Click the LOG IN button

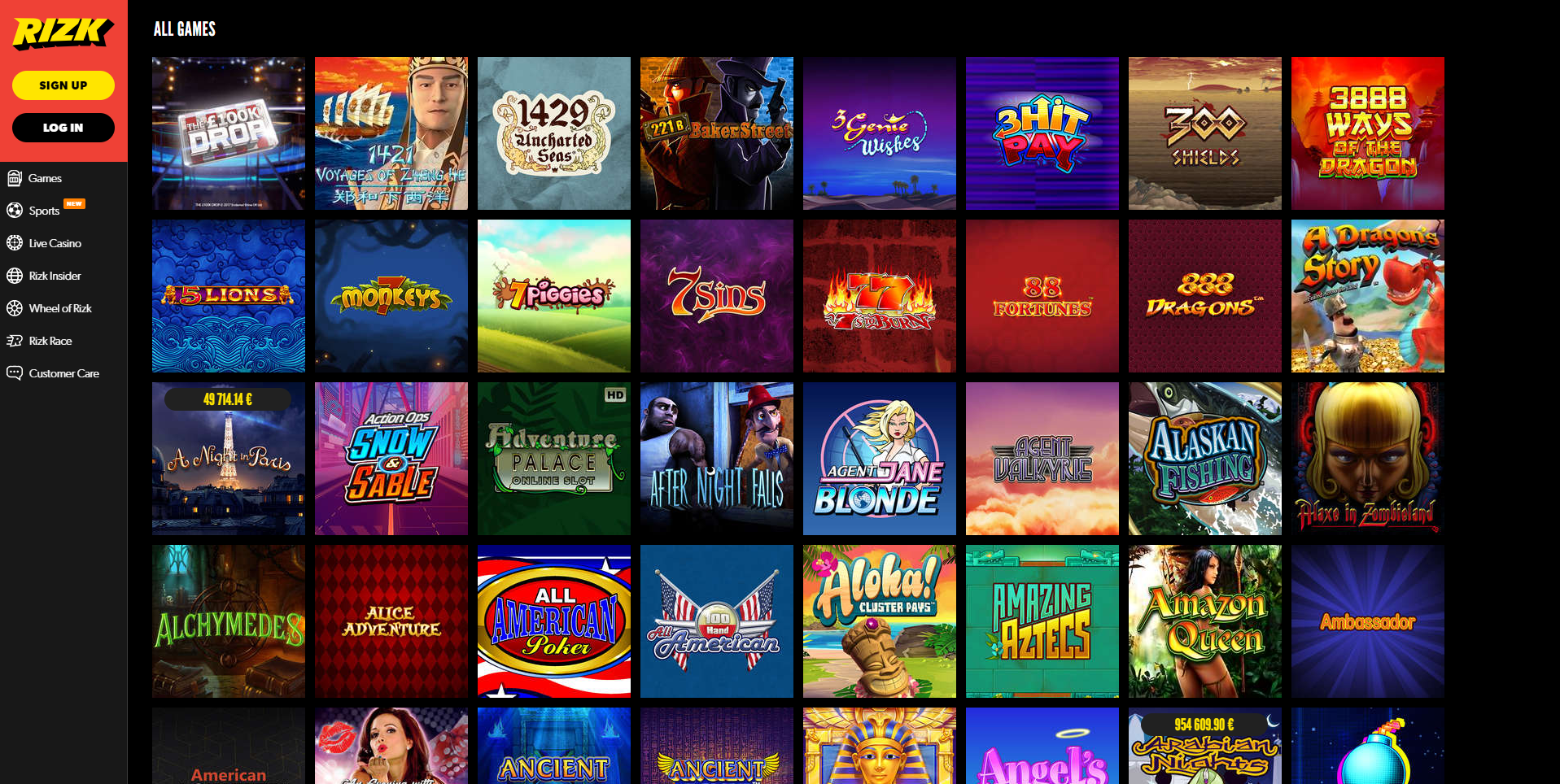(63, 128)
